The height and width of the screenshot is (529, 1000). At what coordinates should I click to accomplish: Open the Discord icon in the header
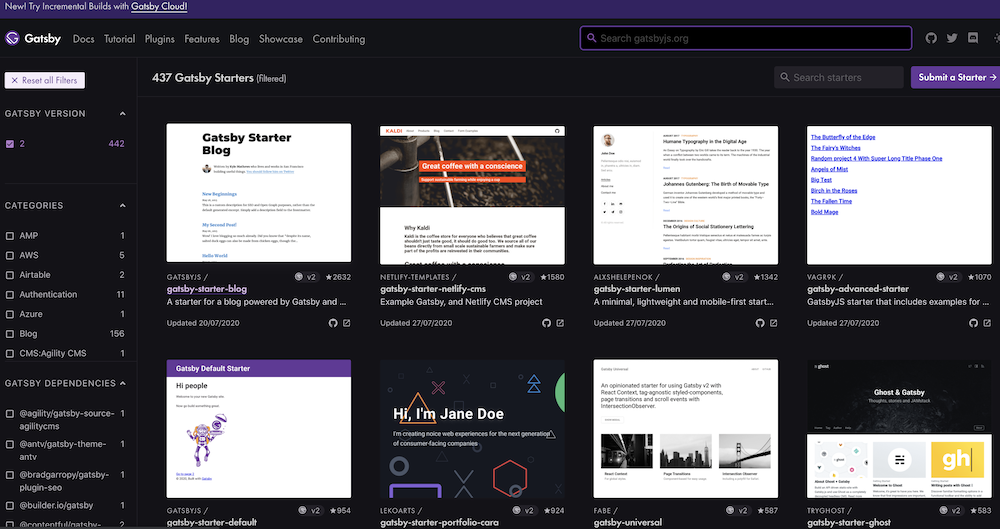974,38
